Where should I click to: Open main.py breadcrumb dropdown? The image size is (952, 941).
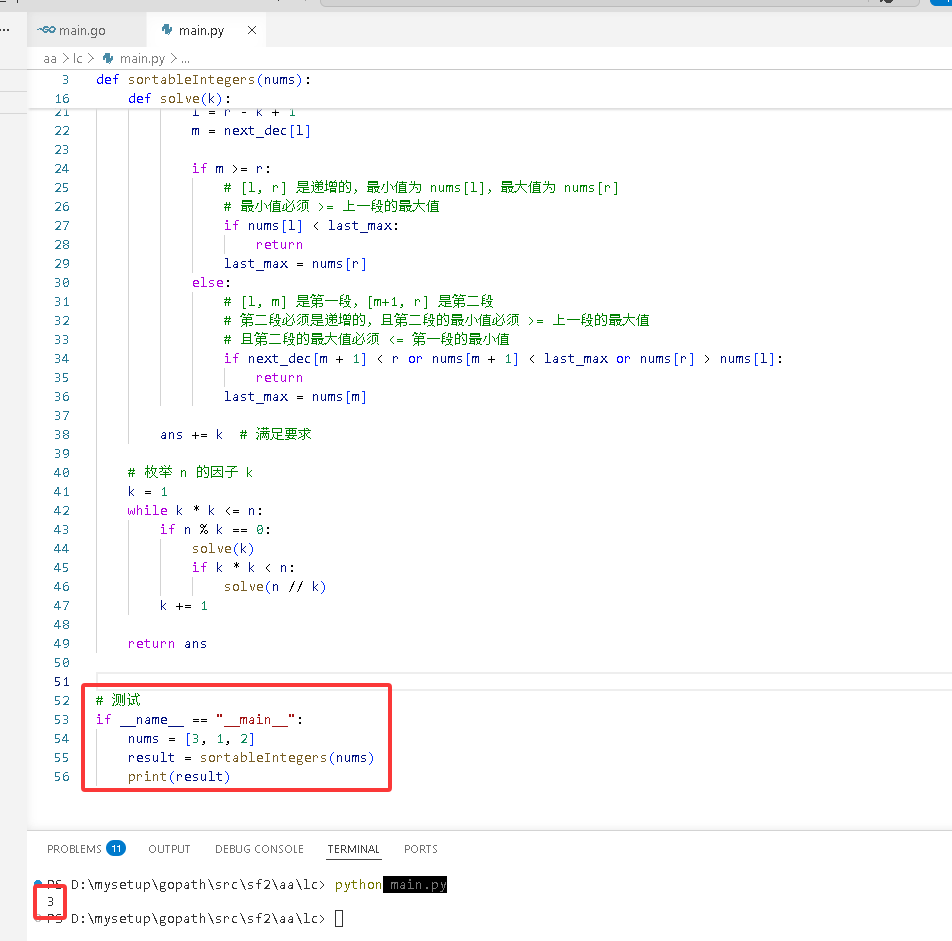tap(142, 58)
